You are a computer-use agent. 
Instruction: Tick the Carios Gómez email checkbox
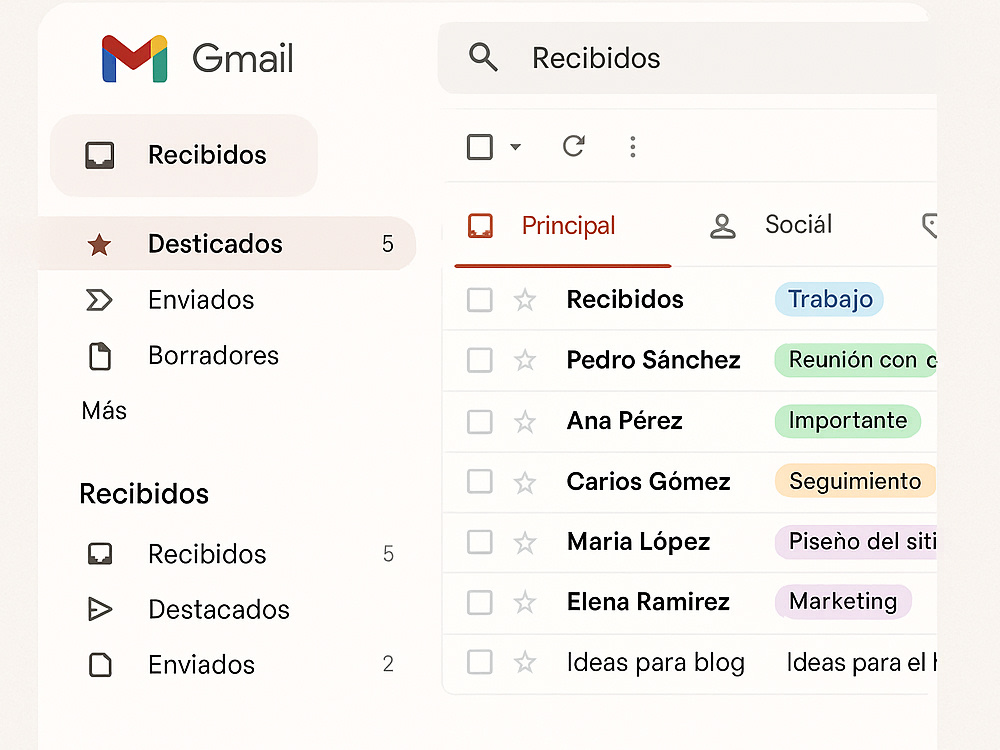[480, 482]
